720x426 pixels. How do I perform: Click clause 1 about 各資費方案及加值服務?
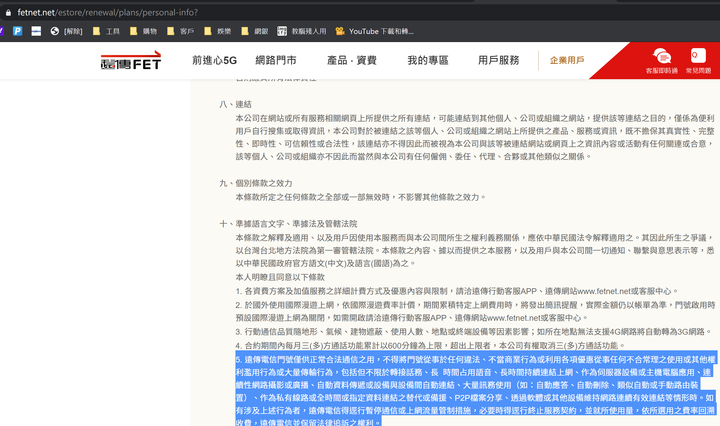coord(457,291)
